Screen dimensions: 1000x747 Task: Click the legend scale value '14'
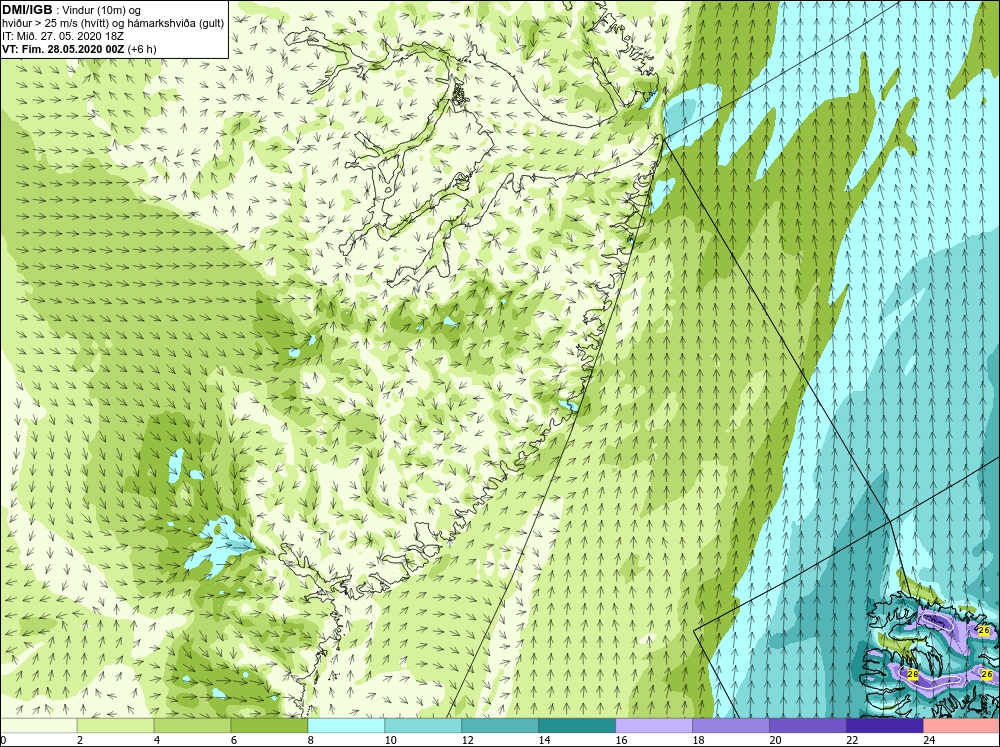click(x=544, y=740)
